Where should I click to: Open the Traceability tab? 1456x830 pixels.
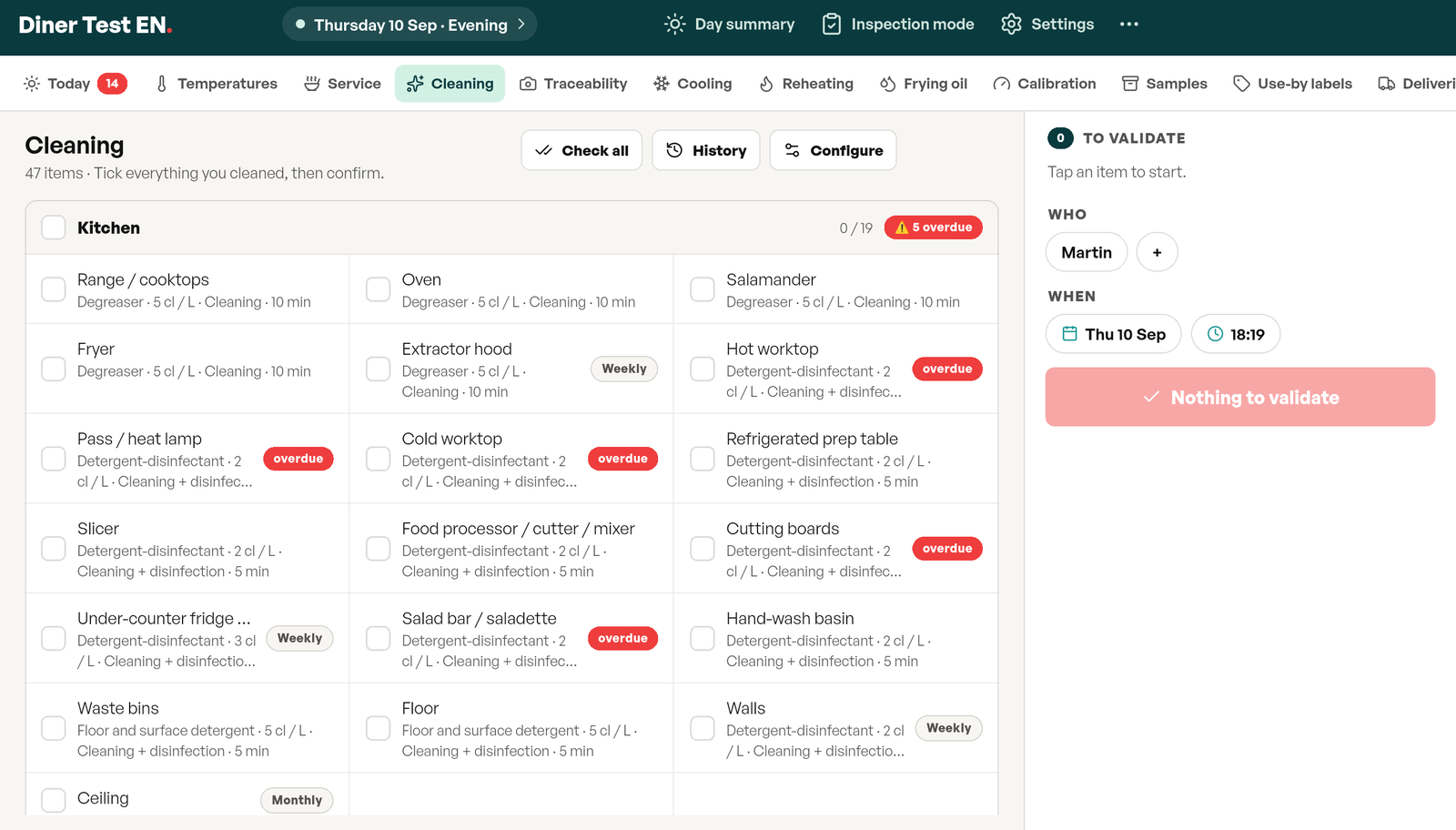(573, 84)
